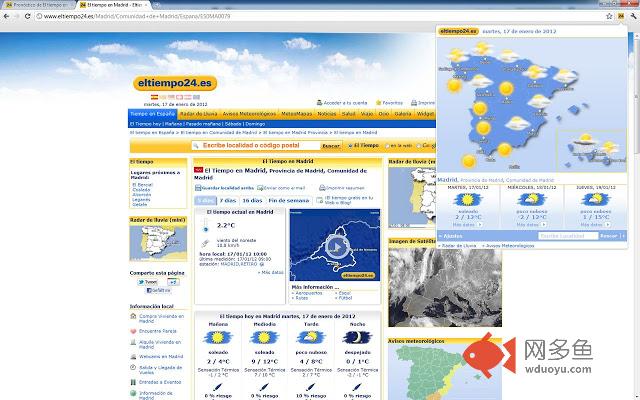This screenshot has height=400, width=640.
Task: Click the Miércoles weather icon in popup
Action: point(531,200)
